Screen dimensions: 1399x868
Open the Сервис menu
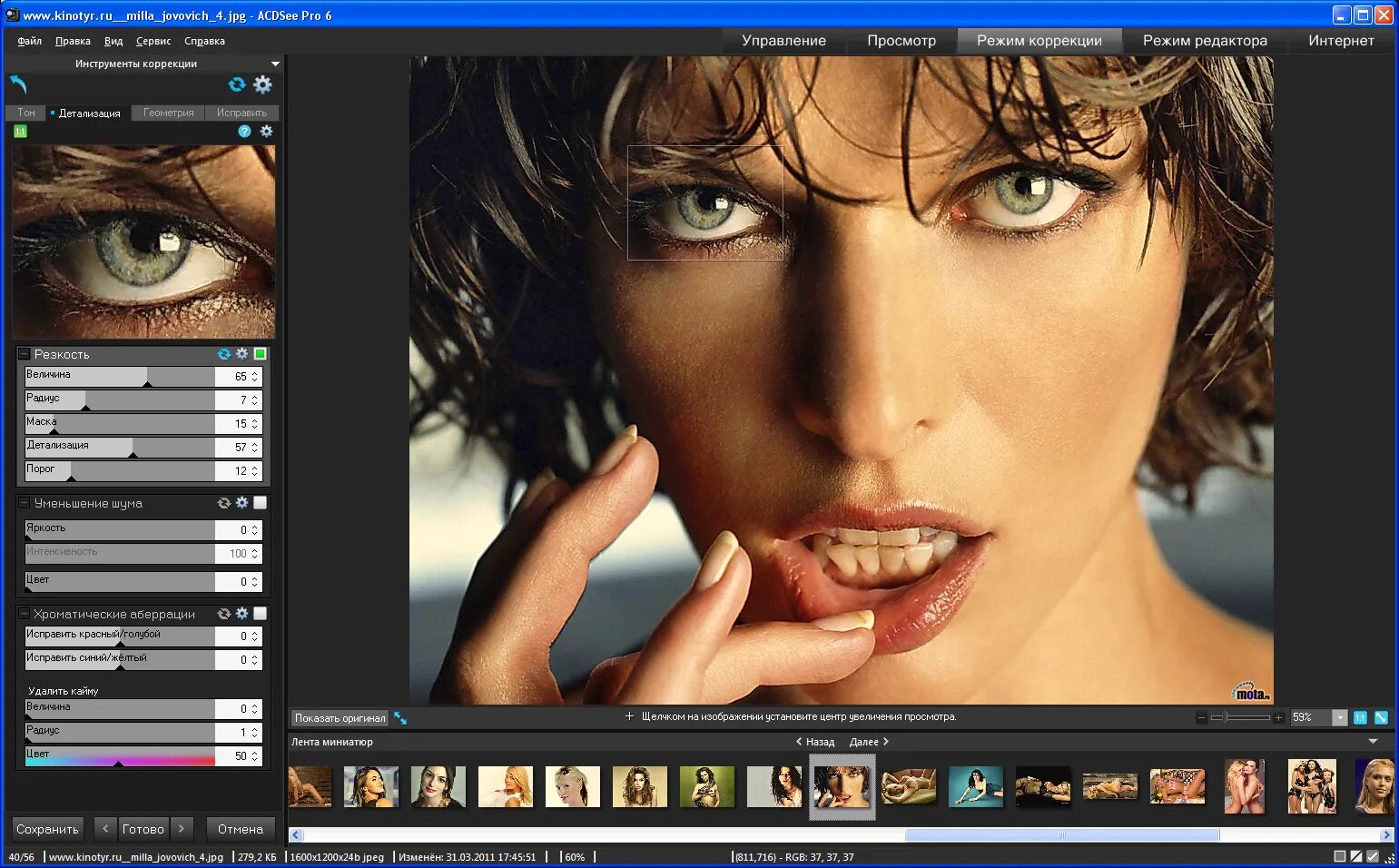point(153,41)
